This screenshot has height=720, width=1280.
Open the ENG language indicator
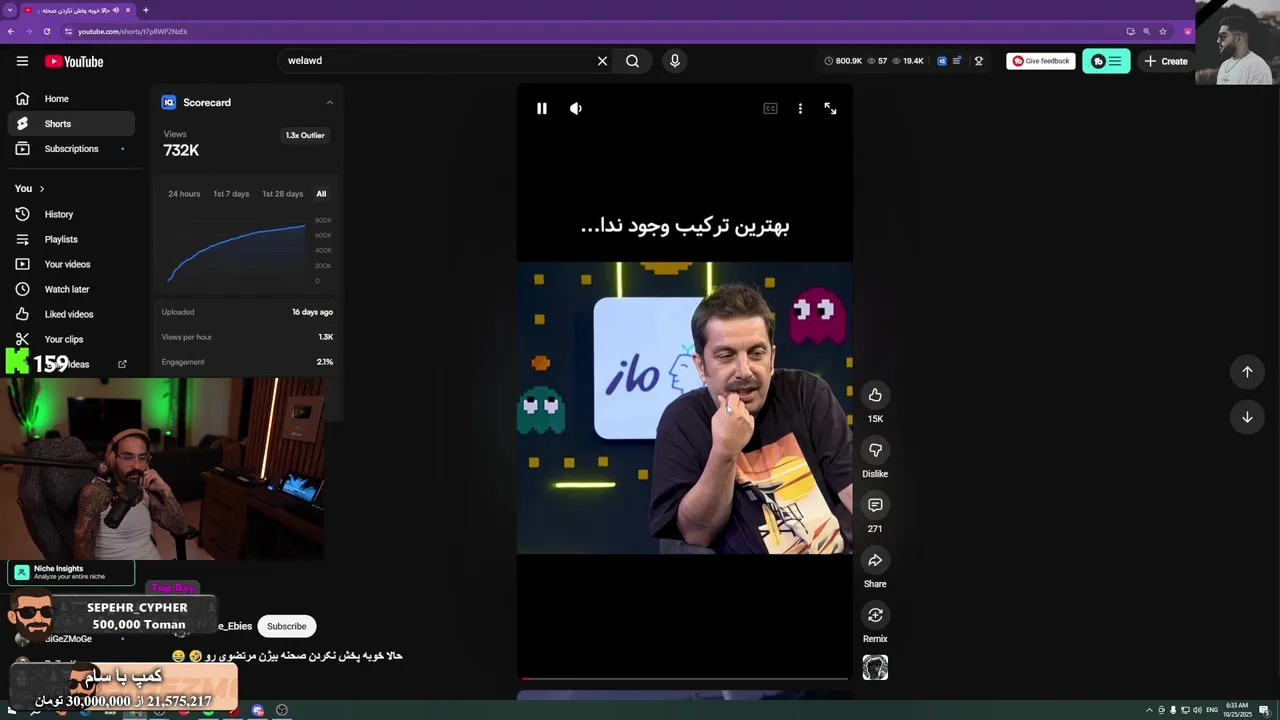1212,710
